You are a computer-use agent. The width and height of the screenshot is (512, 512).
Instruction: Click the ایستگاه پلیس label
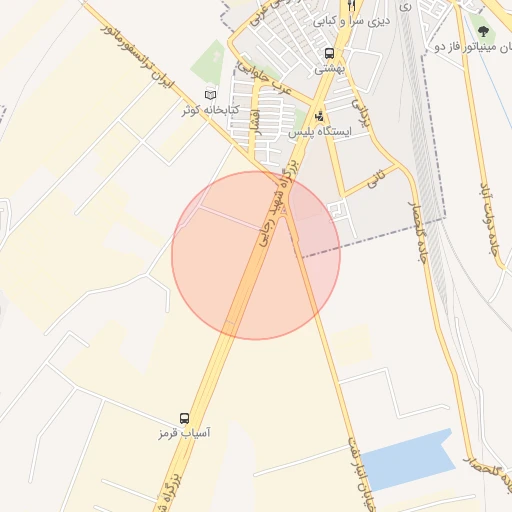(320, 132)
